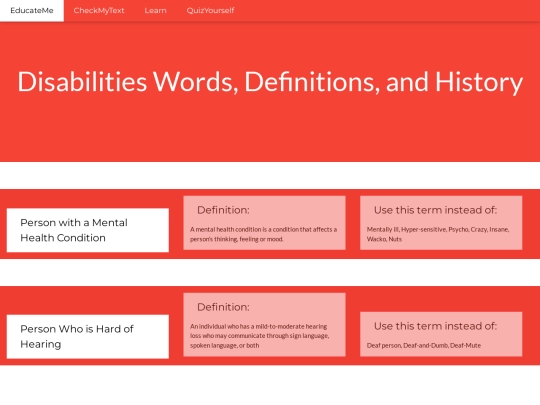Navigate to QuizYourself
The height and width of the screenshot is (405, 540).
coord(210,10)
